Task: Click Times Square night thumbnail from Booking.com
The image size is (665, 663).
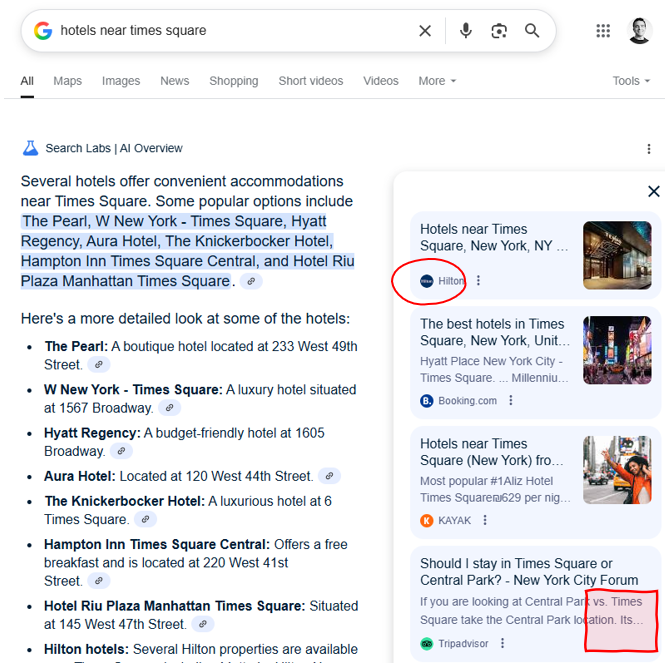Action: click(617, 350)
